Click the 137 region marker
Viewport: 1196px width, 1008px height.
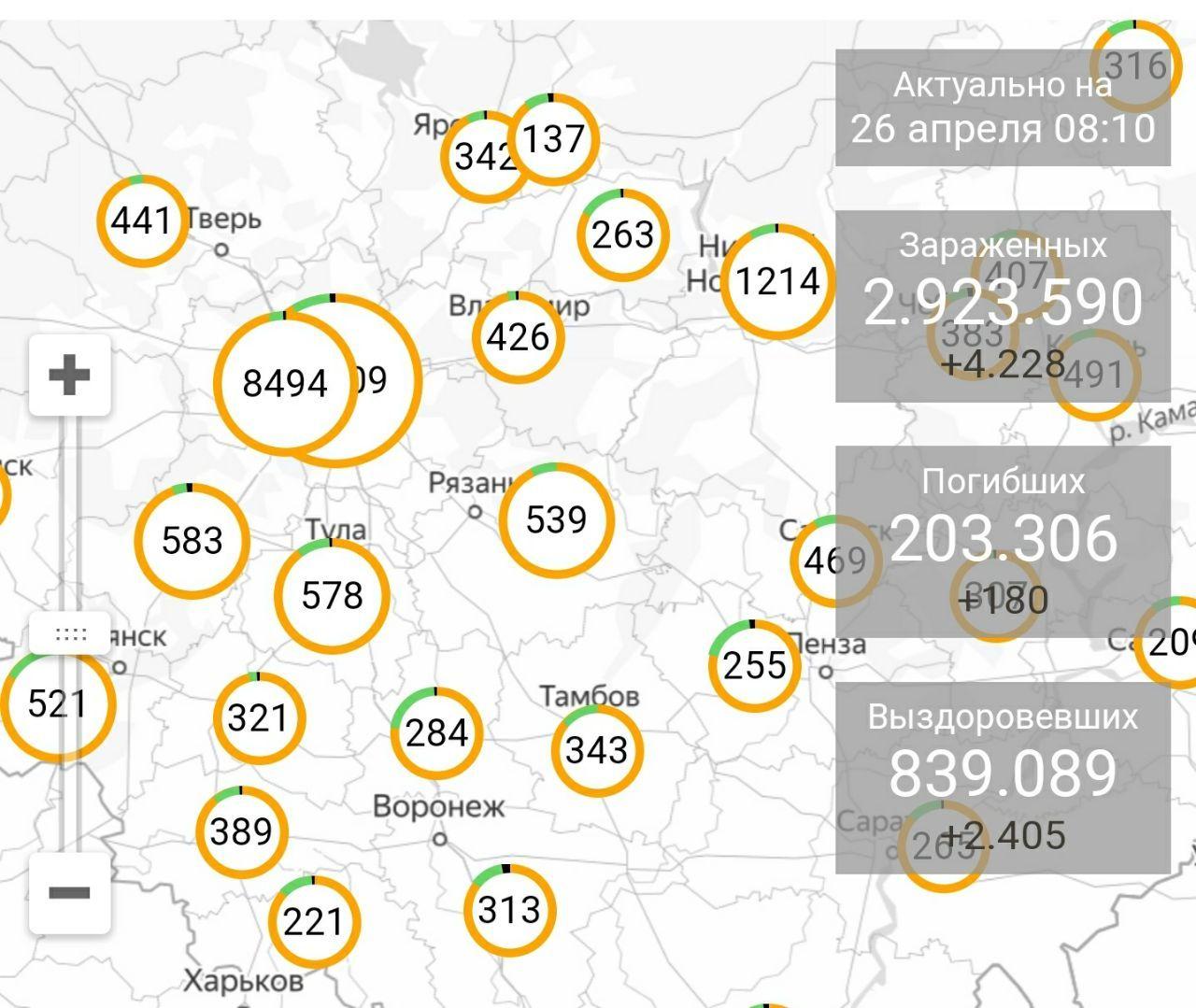coord(553,139)
